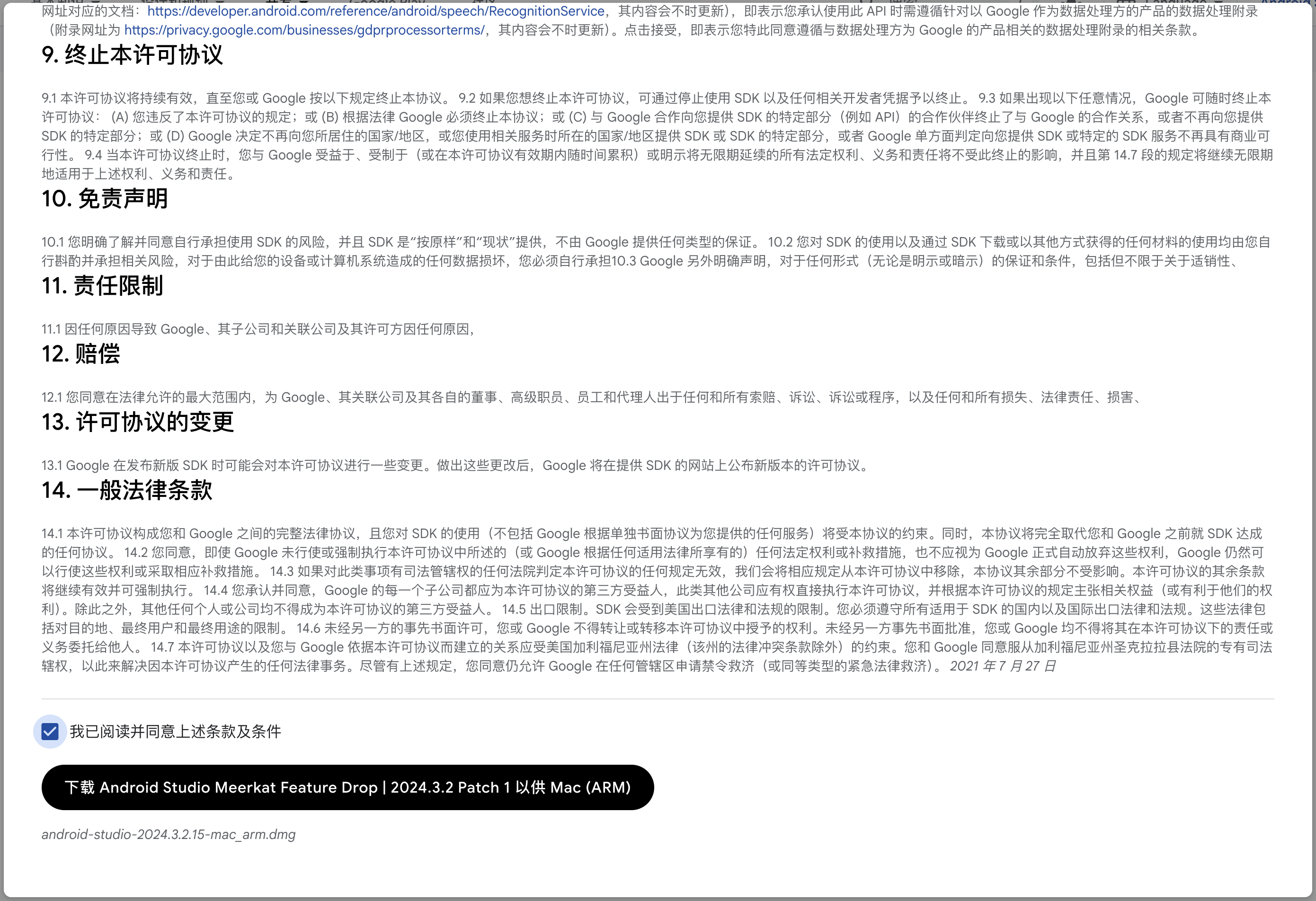Click the paragraph starting with 14.1 本许可协议构成
1316x901 pixels.
pos(657,600)
